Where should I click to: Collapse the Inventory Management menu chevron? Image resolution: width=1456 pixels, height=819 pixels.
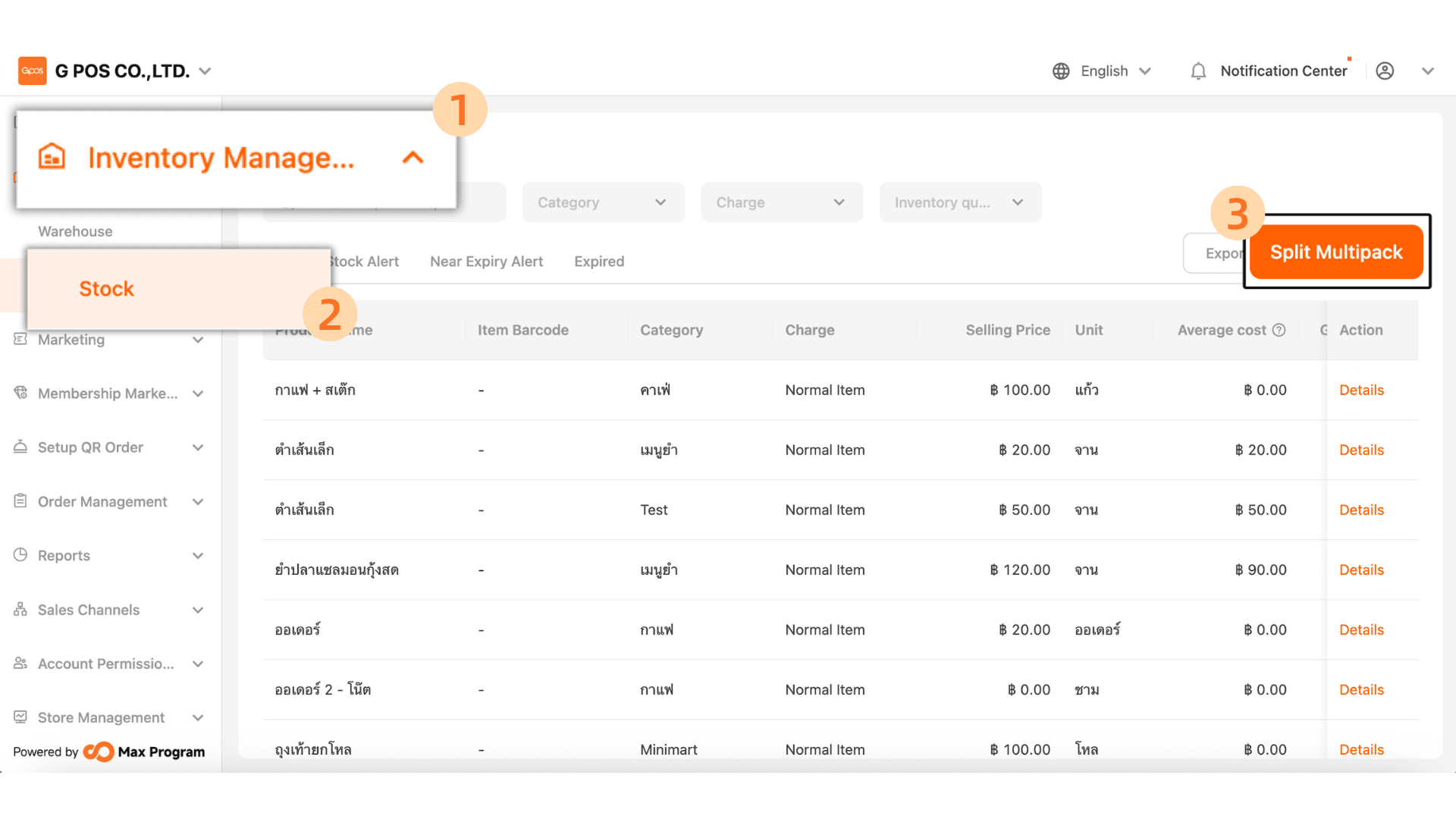(413, 158)
